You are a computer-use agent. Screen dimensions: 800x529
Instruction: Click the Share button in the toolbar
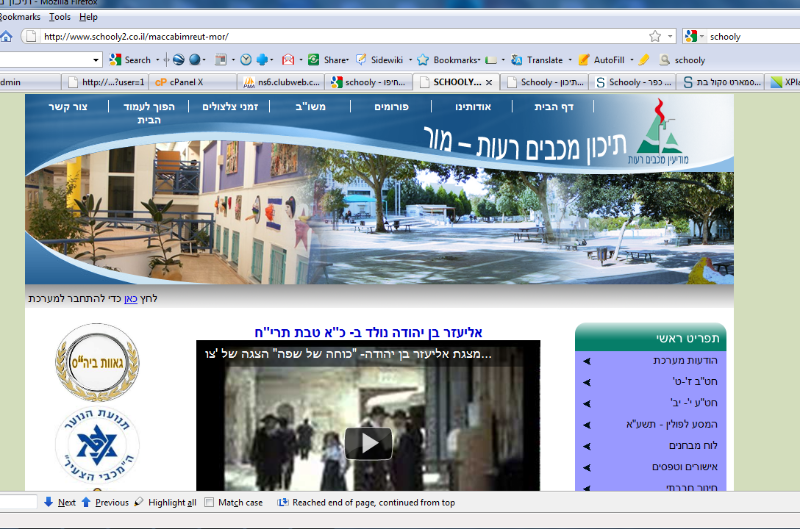click(x=329, y=60)
